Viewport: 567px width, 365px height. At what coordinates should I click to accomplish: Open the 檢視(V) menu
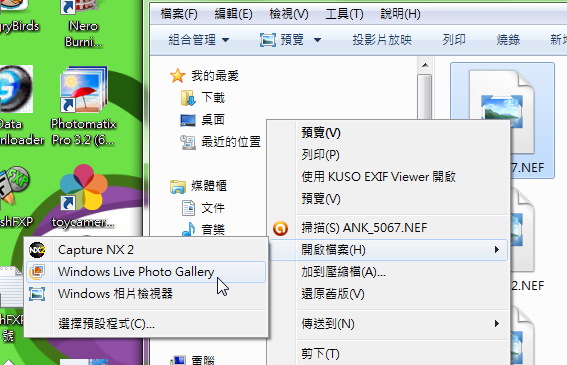(x=289, y=14)
